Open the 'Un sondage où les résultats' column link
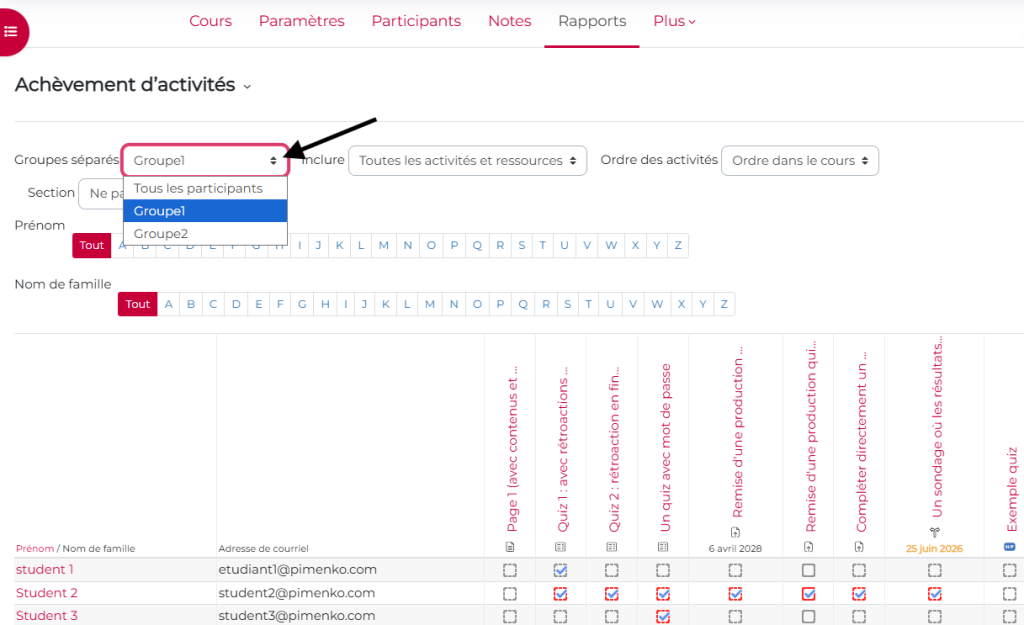 tap(936, 426)
